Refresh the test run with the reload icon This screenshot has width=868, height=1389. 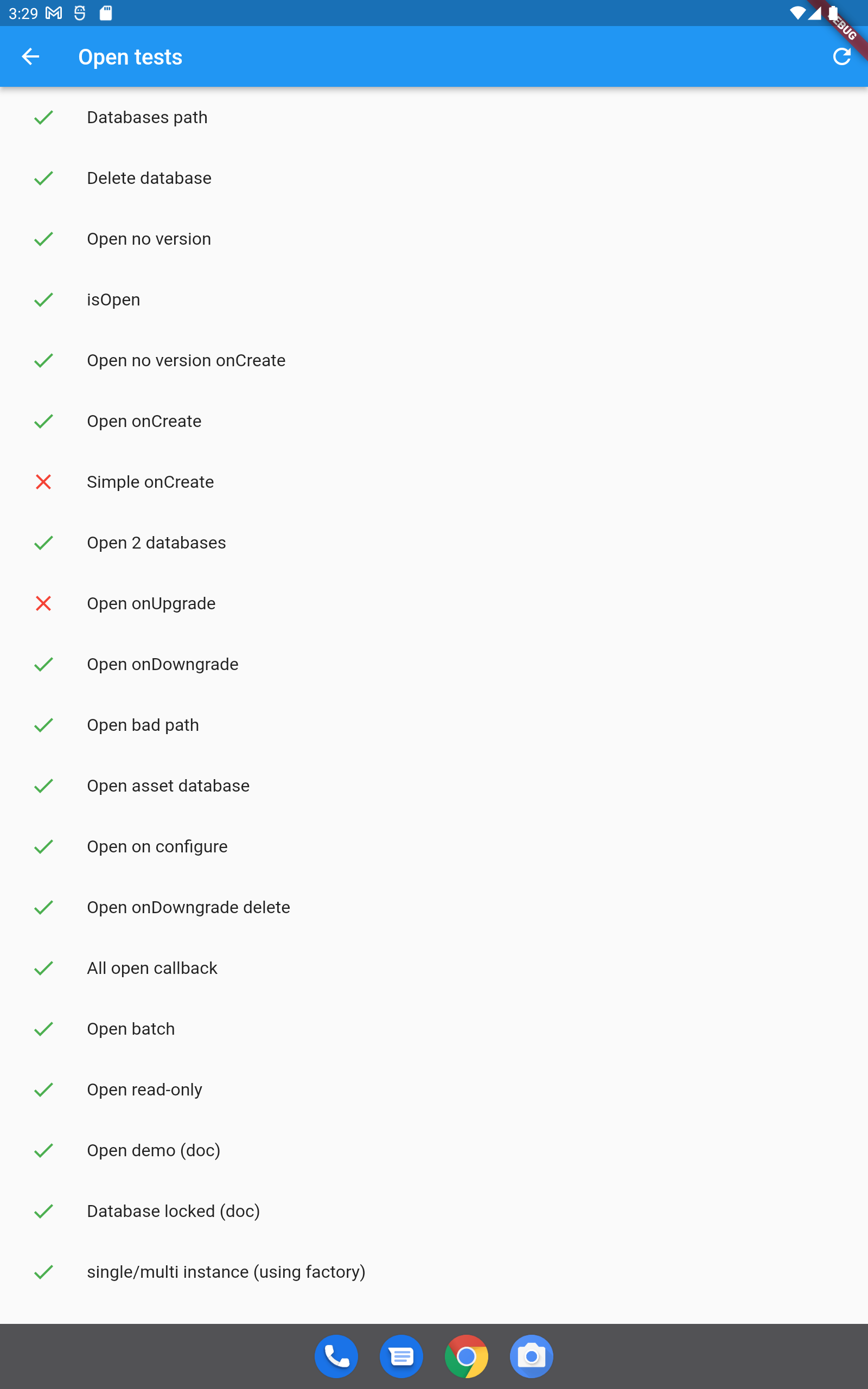(x=841, y=56)
